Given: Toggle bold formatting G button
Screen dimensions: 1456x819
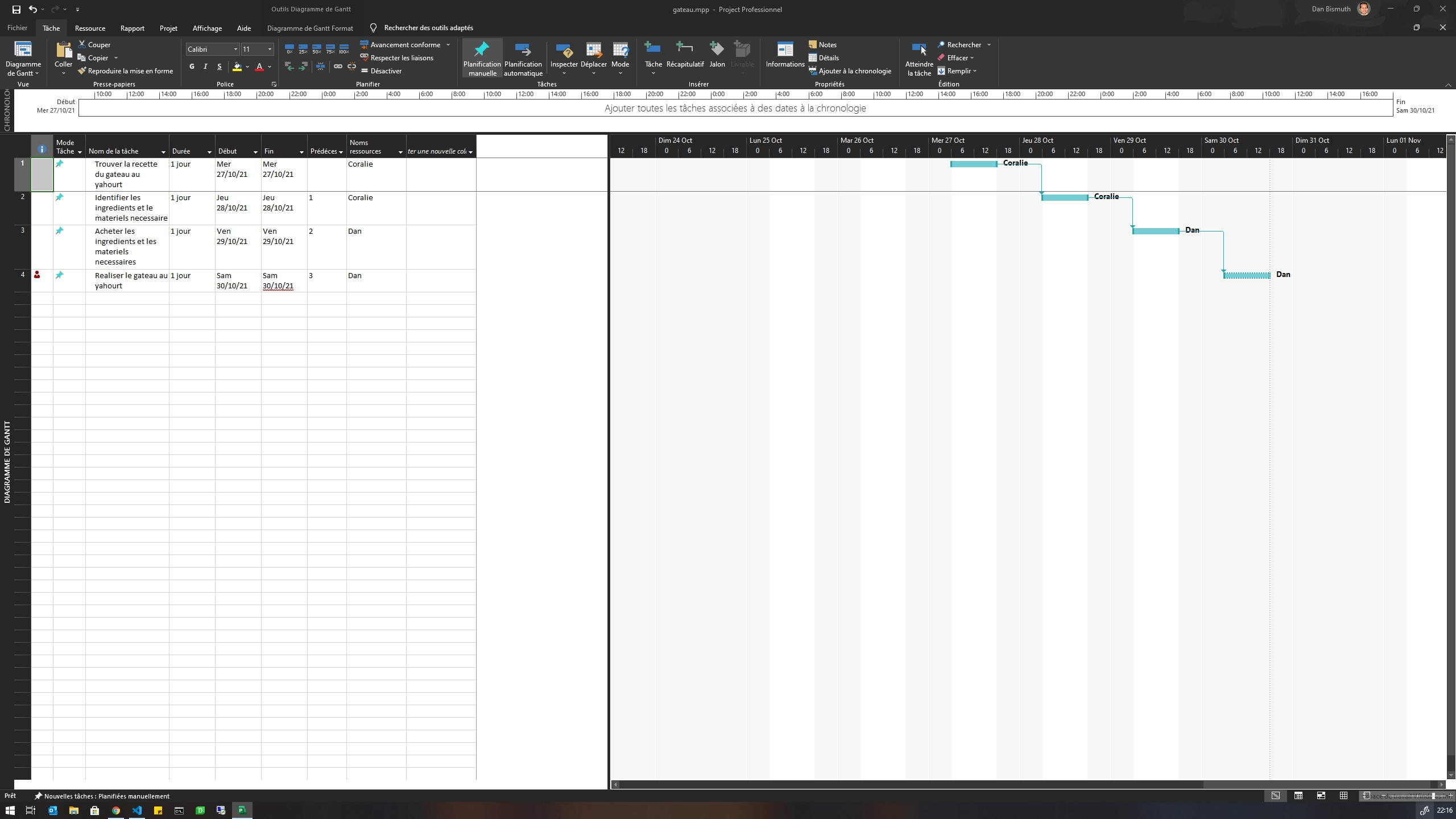Looking at the screenshot, I should (x=192, y=67).
